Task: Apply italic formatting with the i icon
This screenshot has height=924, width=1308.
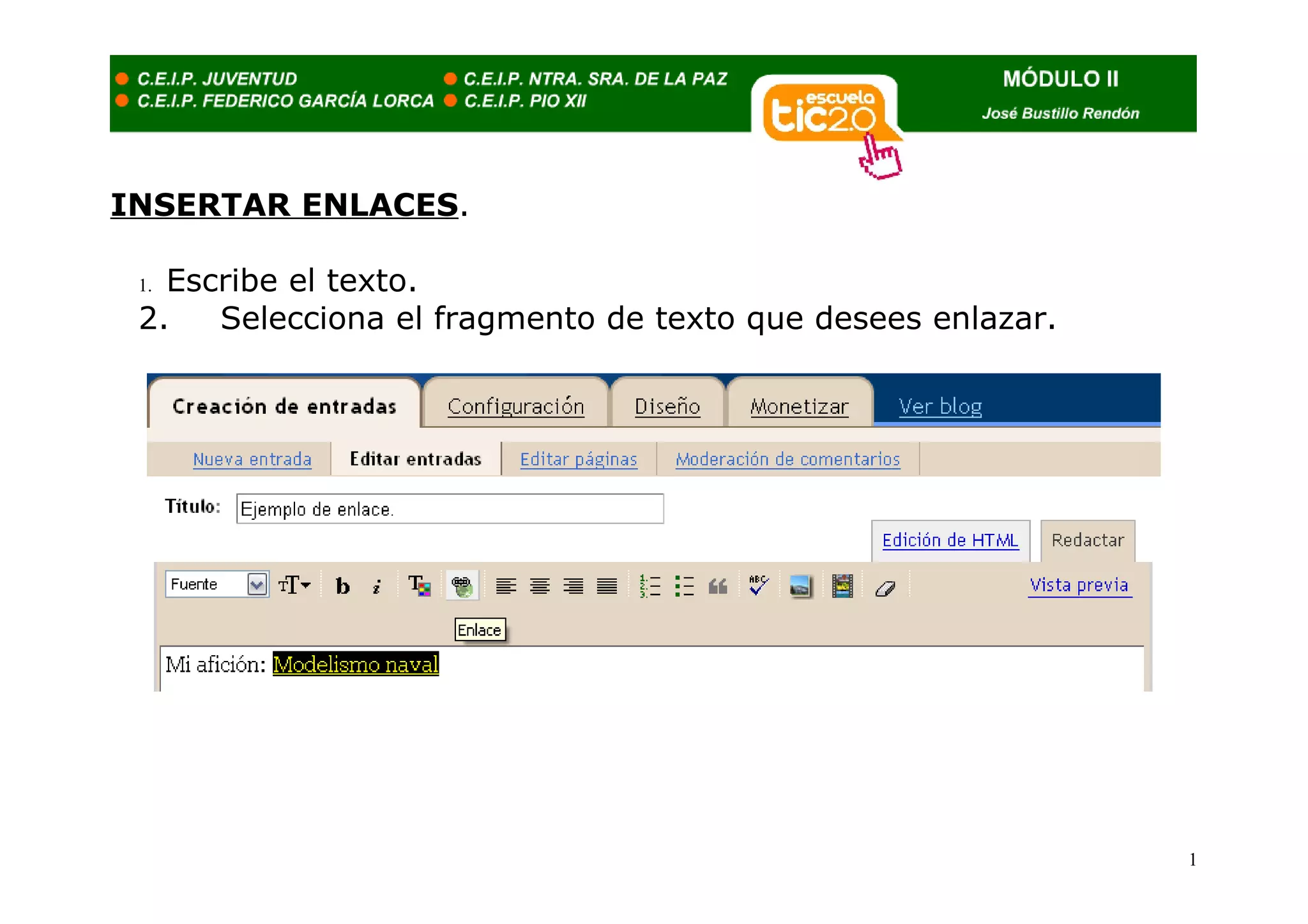Action: (x=377, y=586)
